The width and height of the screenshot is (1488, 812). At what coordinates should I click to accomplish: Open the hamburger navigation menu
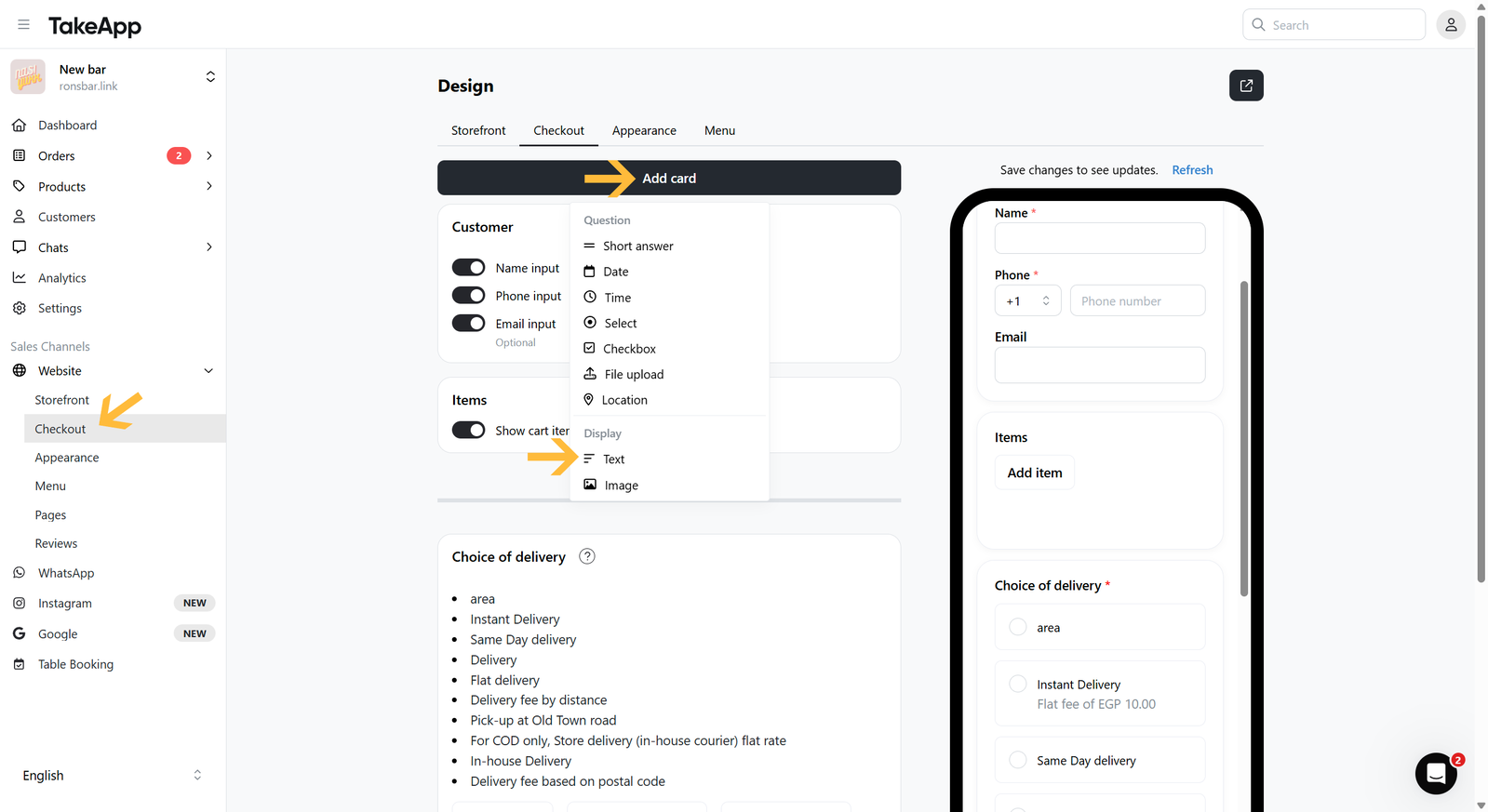pyautogui.click(x=23, y=25)
